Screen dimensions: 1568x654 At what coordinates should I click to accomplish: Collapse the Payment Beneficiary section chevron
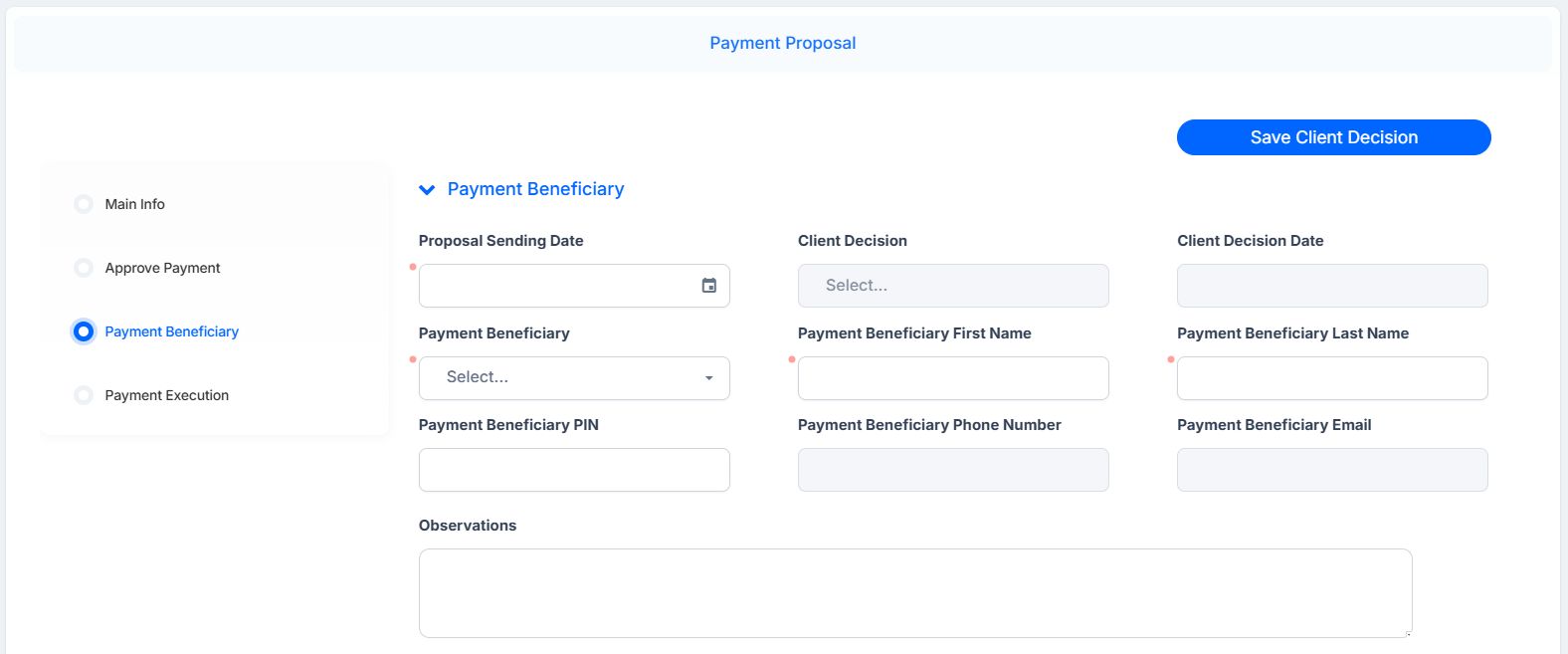coord(427,190)
